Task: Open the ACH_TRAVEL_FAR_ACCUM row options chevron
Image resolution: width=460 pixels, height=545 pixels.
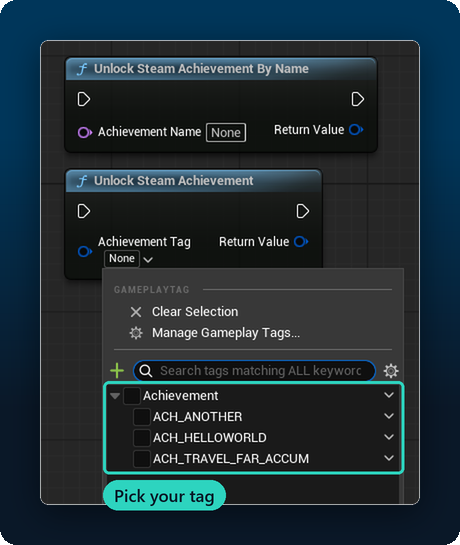Action: point(389,458)
